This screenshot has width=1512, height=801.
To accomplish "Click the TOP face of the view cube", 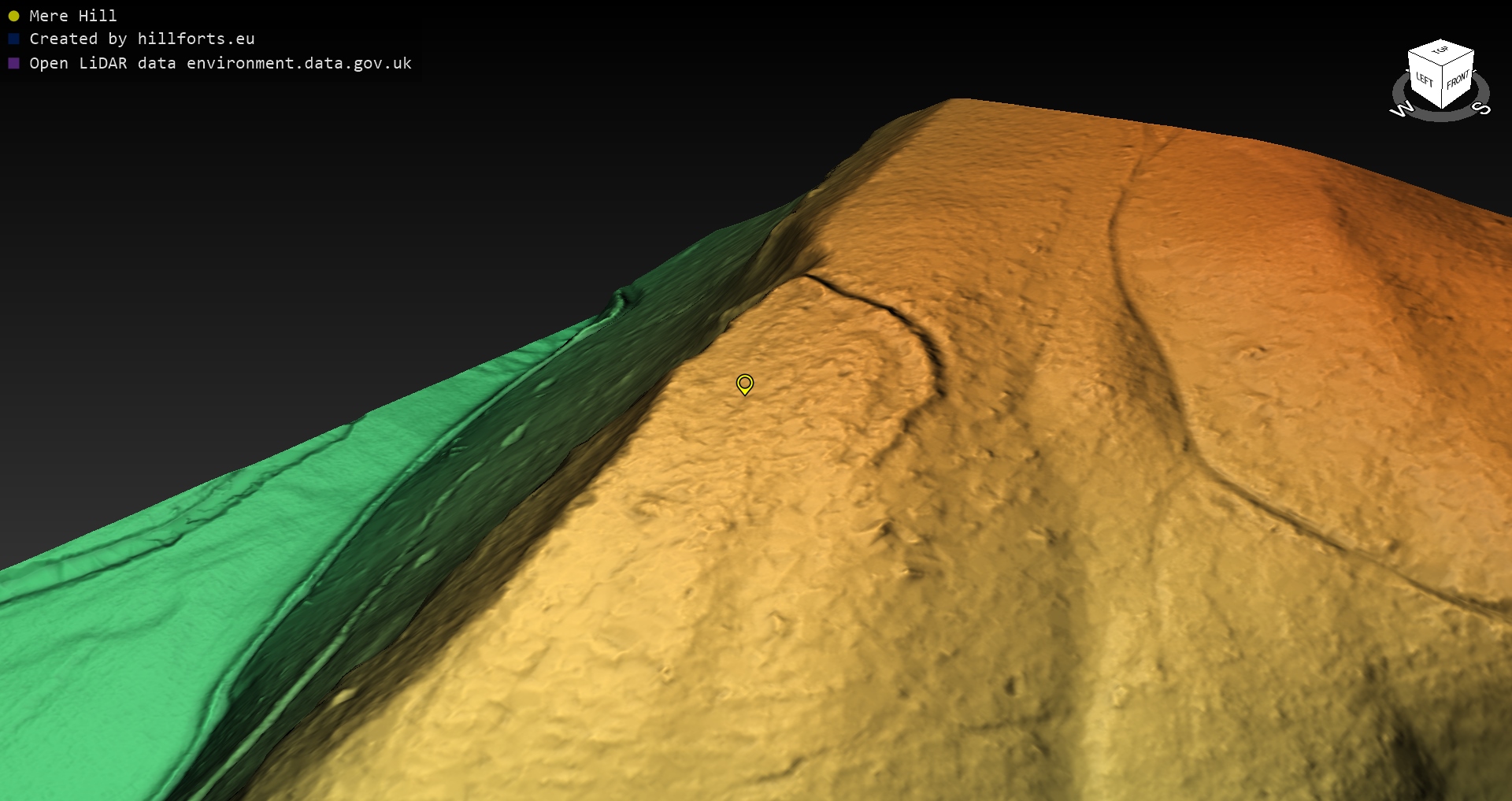I will point(1441,51).
